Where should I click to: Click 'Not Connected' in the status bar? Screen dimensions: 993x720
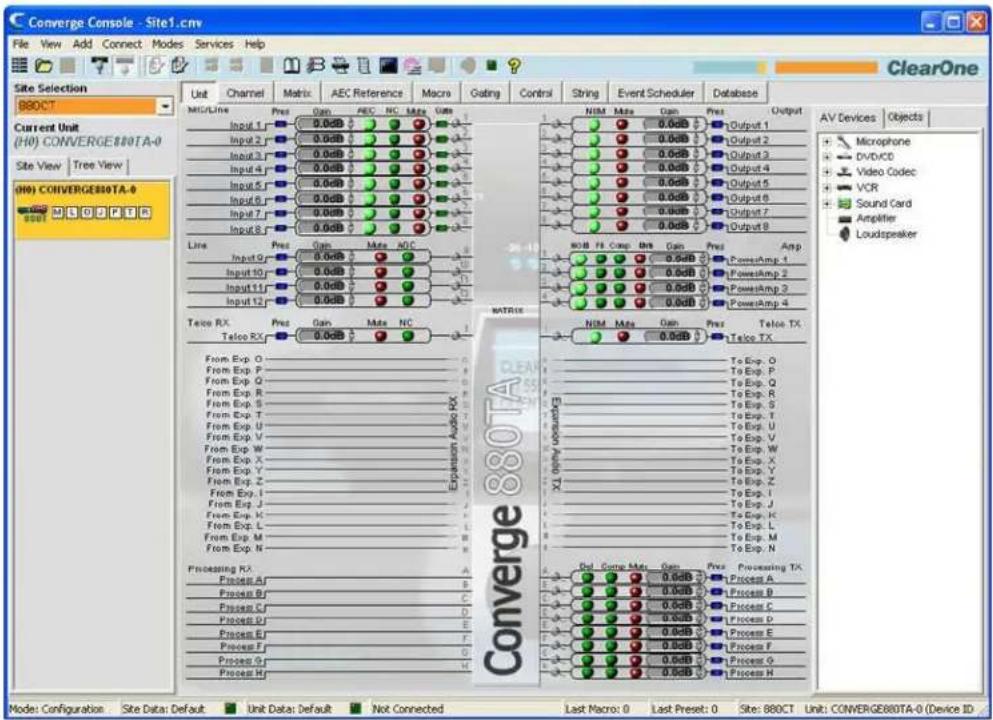tap(407, 709)
